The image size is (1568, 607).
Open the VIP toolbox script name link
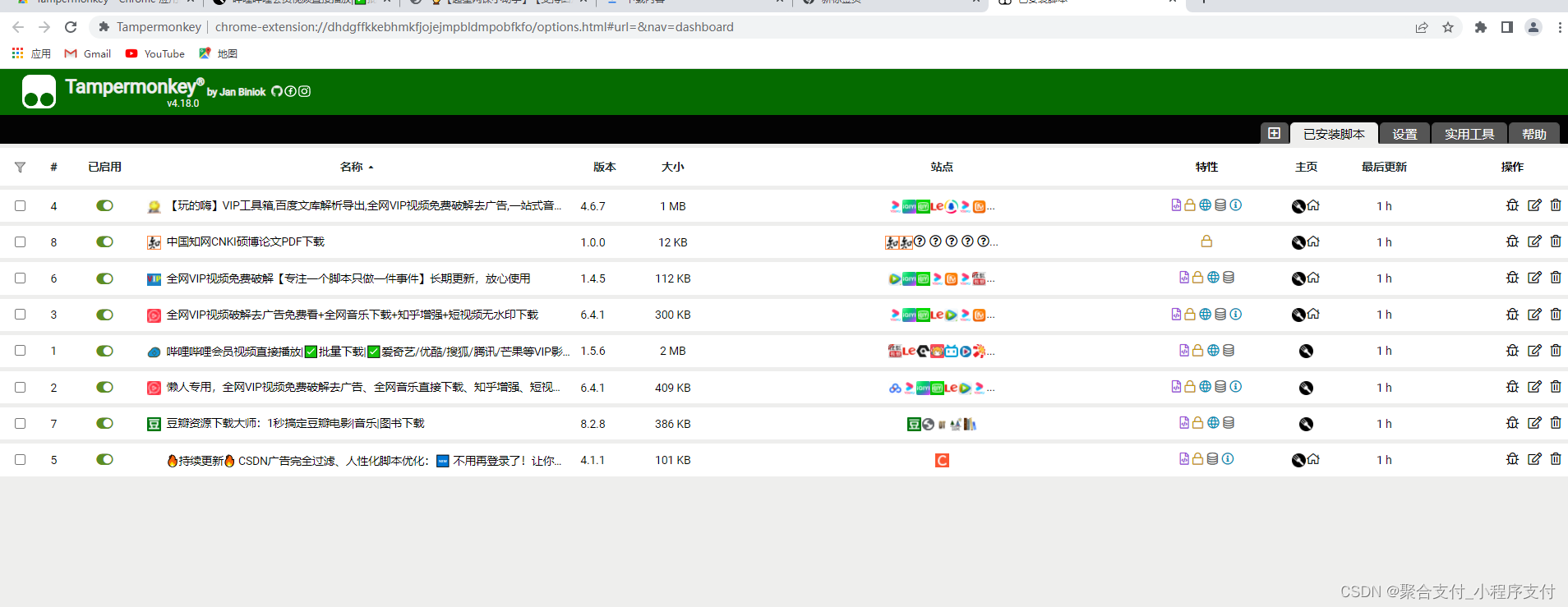pyautogui.click(x=364, y=206)
